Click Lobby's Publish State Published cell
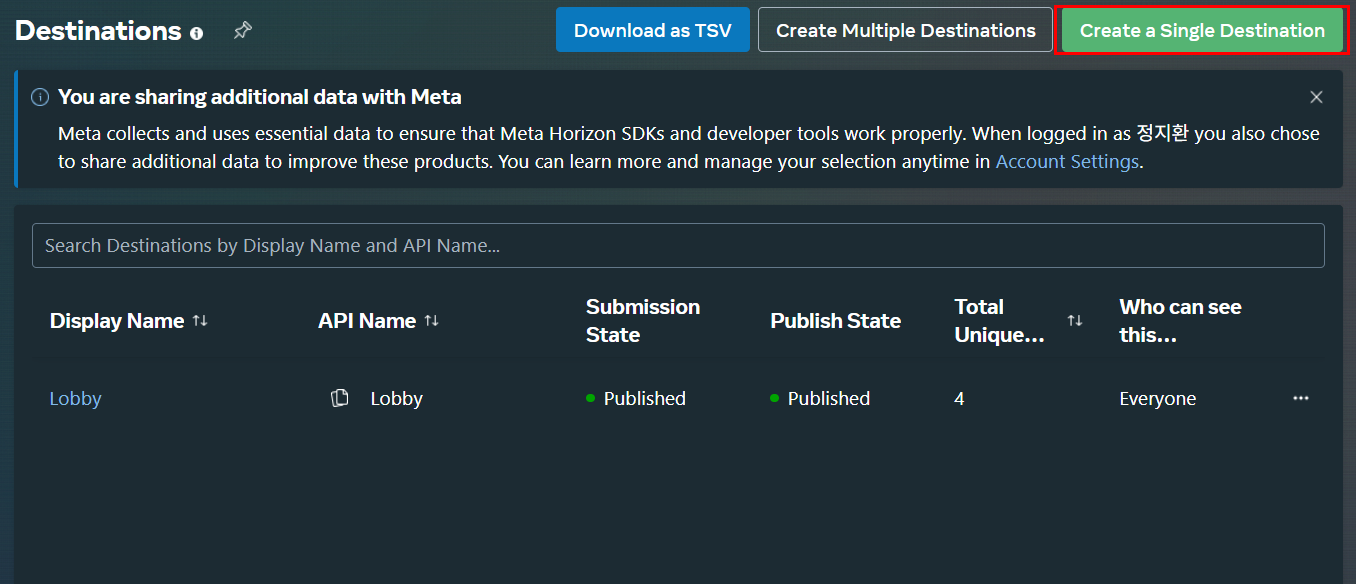 pyautogui.click(x=820, y=398)
